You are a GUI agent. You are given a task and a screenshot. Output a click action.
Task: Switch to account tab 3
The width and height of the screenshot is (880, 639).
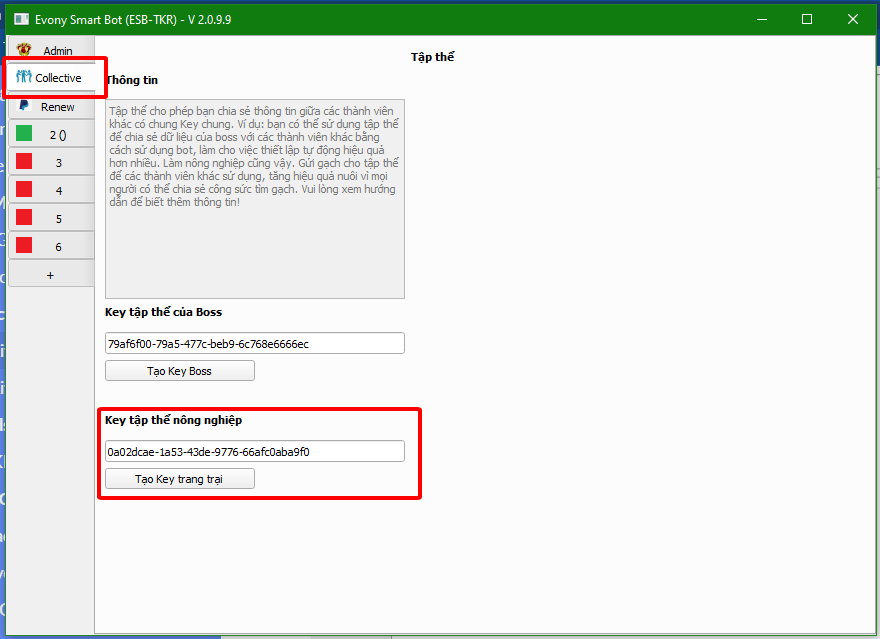pyautogui.click(x=58, y=162)
